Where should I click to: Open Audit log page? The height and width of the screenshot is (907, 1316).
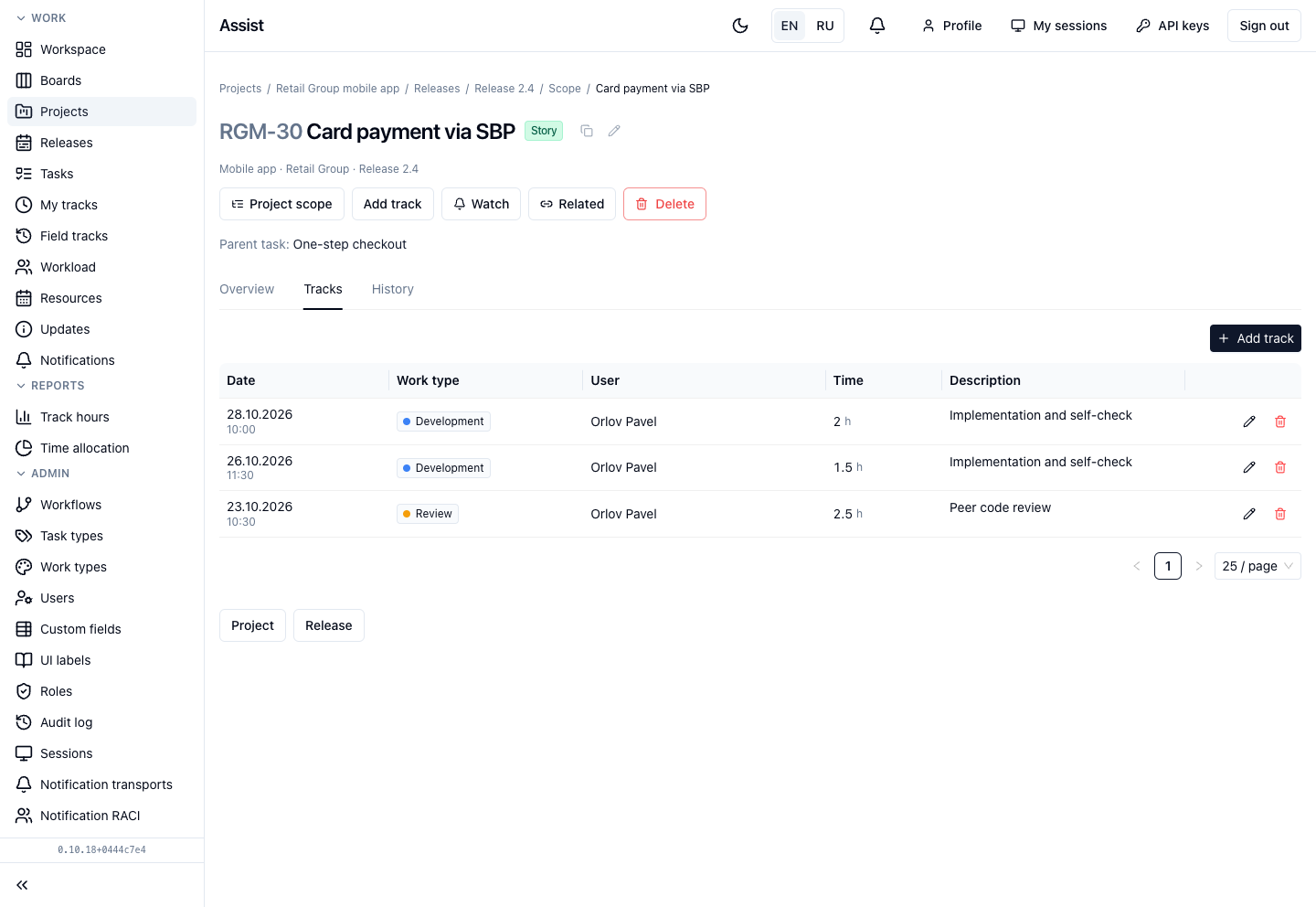point(101,722)
